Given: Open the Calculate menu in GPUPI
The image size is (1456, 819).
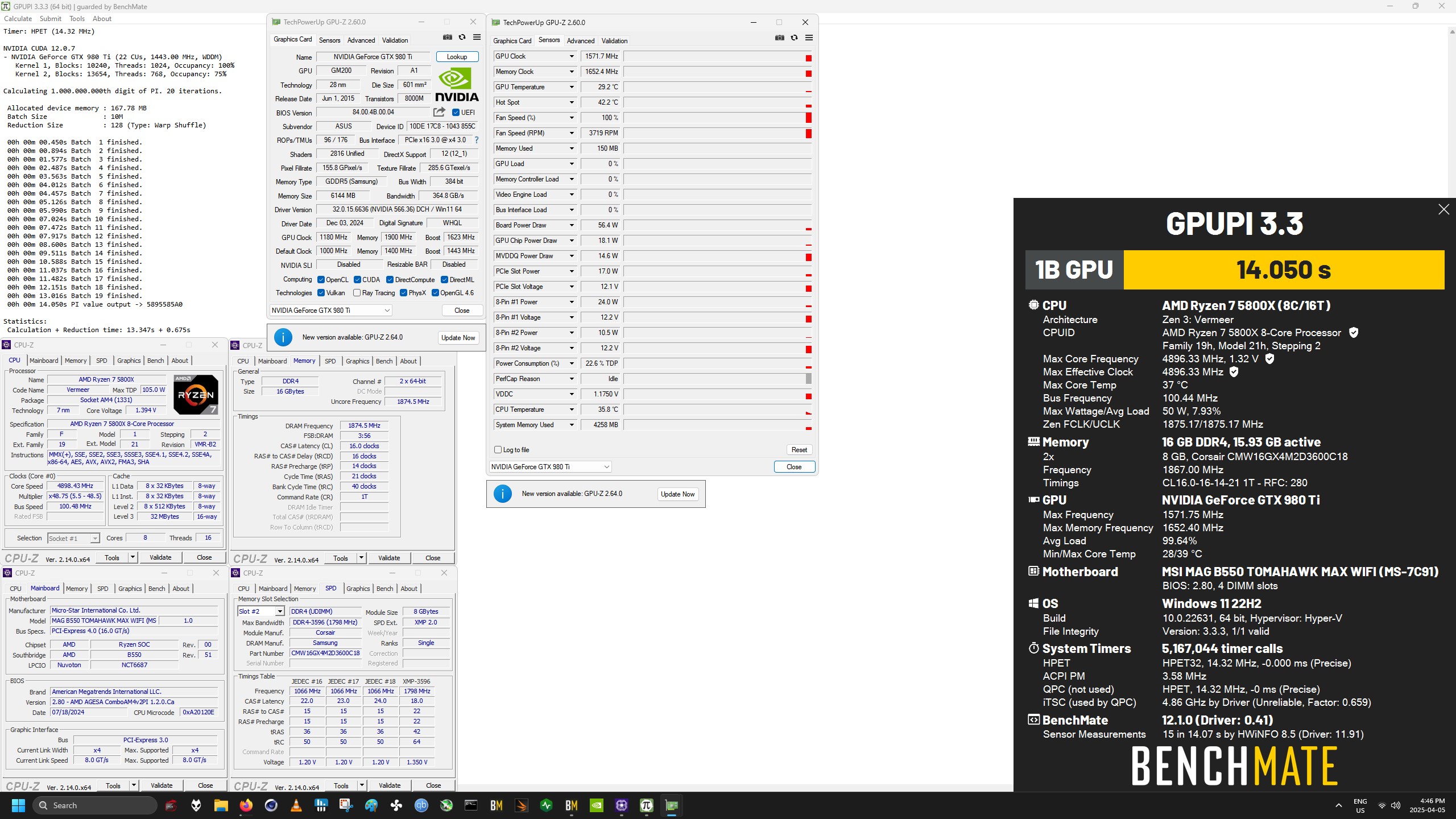Looking at the screenshot, I should click(18, 19).
